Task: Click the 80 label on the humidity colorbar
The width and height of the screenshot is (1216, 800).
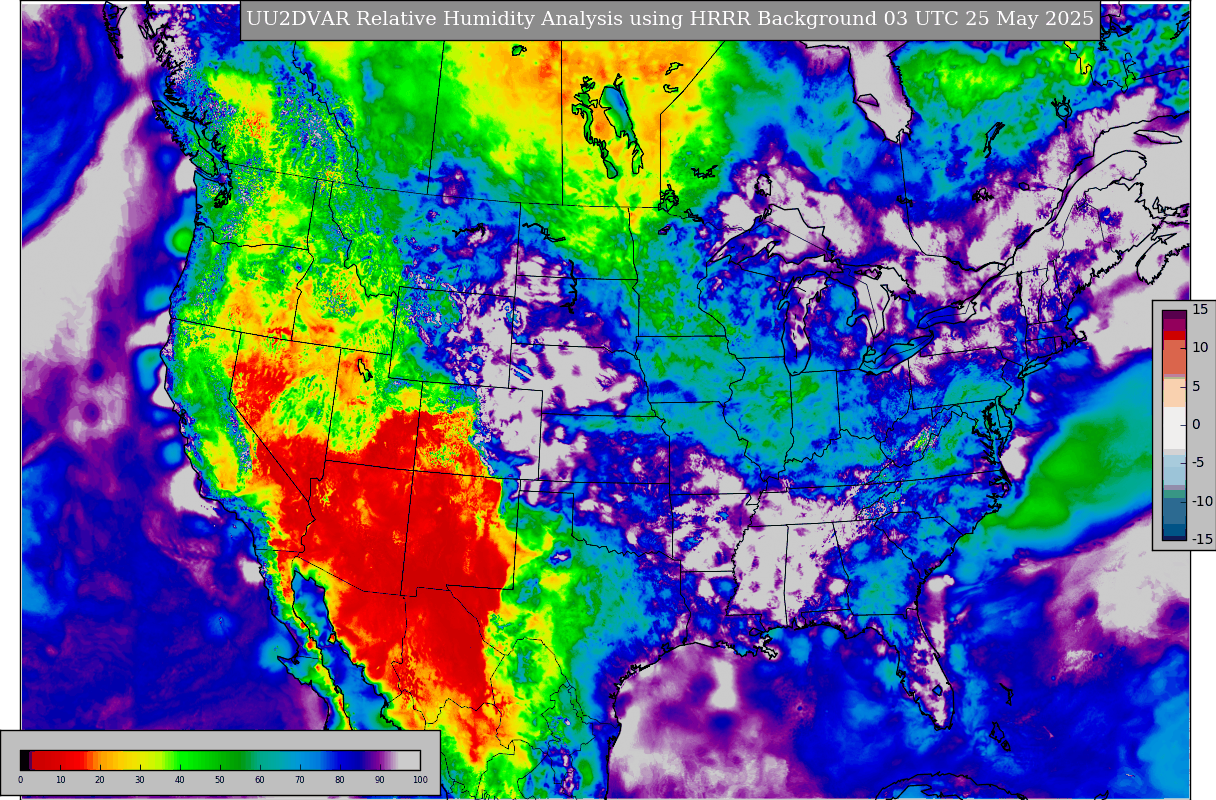Action: (340, 780)
